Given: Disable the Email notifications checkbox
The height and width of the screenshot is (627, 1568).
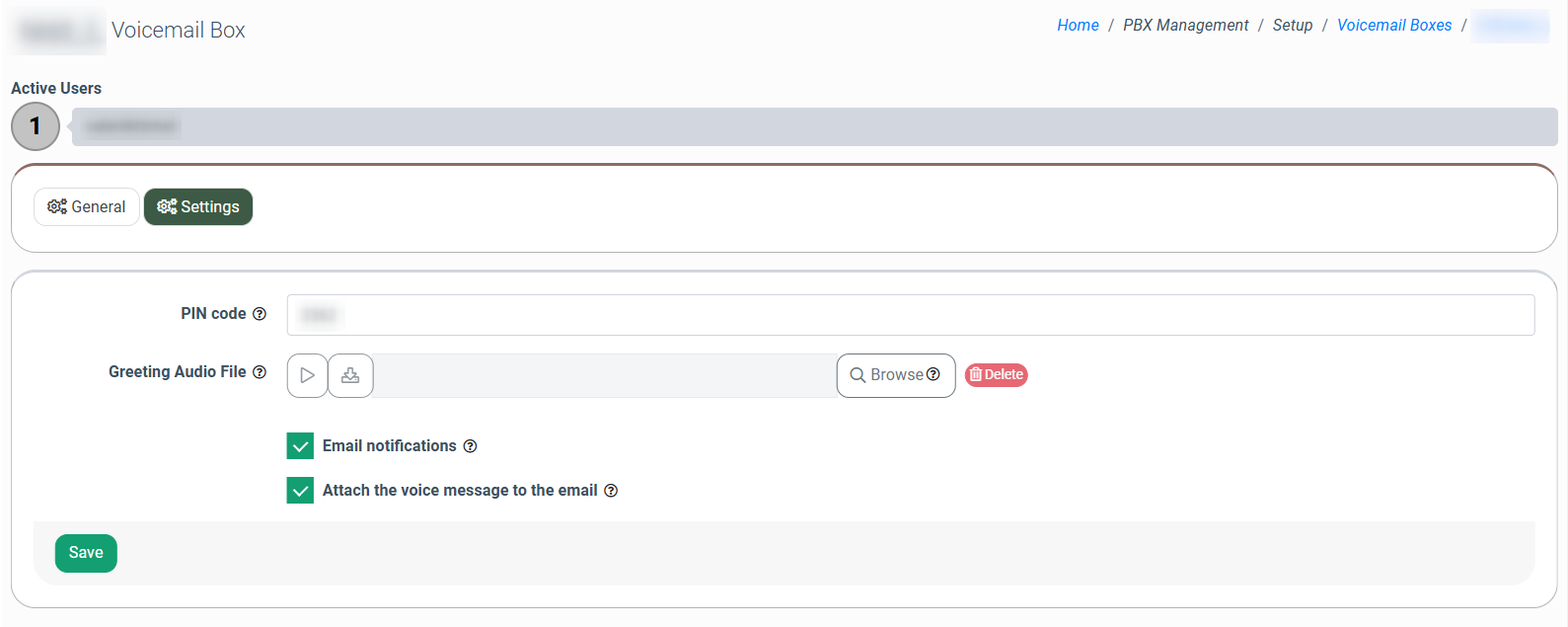Looking at the screenshot, I should tap(300, 446).
